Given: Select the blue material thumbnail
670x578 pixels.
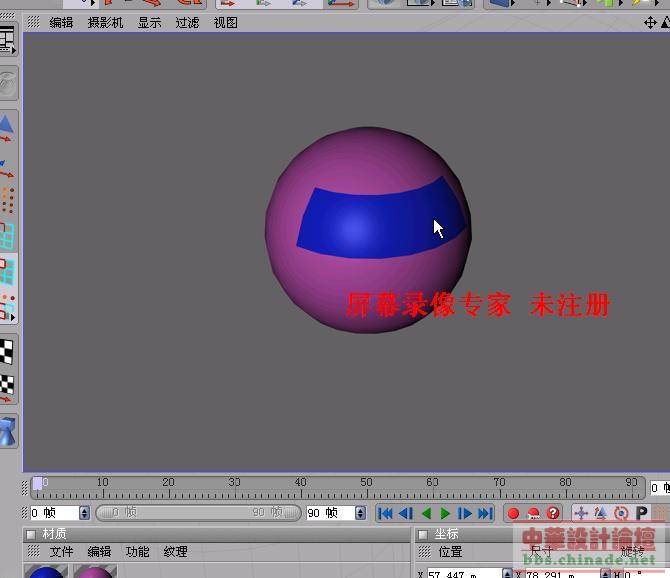Looking at the screenshot, I should pyautogui.click(x=47, y=572).
